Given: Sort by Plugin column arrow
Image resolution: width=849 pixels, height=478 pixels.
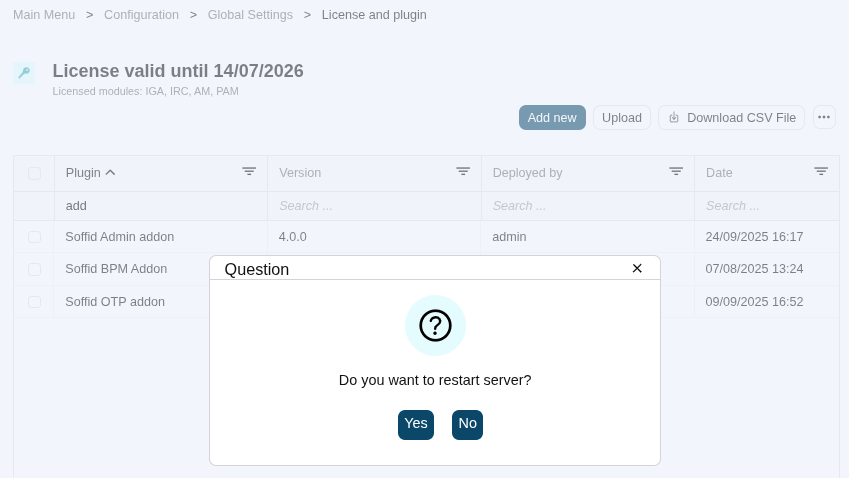Looking at the screenshot, I should click(110, 173).
